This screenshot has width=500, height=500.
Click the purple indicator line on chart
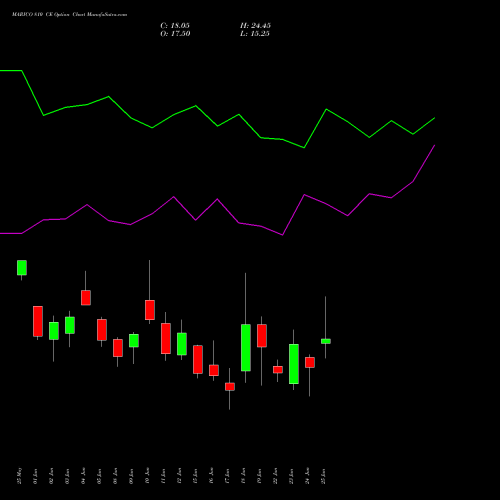[x=217, y=199]
